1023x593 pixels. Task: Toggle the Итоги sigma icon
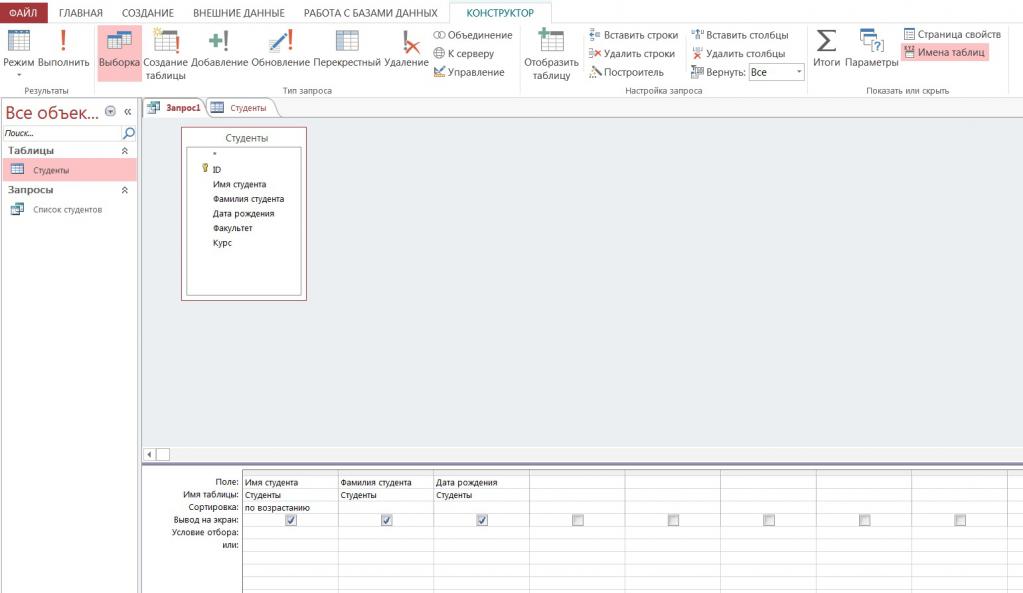(x=826, y=40)
